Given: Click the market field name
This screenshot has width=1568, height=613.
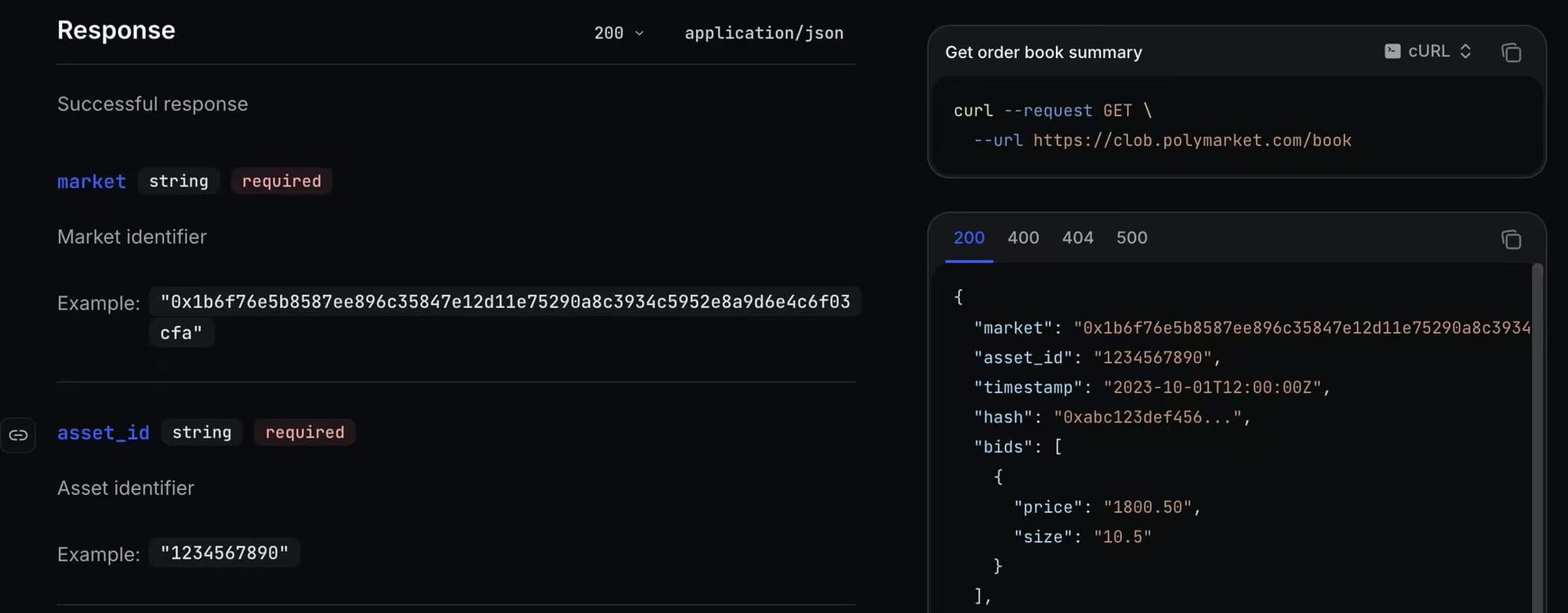Looking at the screenshot, I should 92,181.
